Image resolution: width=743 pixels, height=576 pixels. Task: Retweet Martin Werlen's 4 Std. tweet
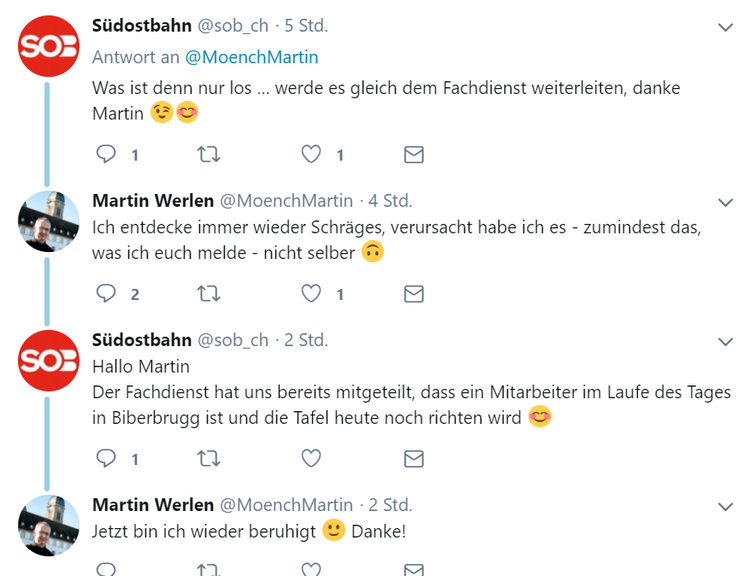pyautogui.click(x=209, y=293)
